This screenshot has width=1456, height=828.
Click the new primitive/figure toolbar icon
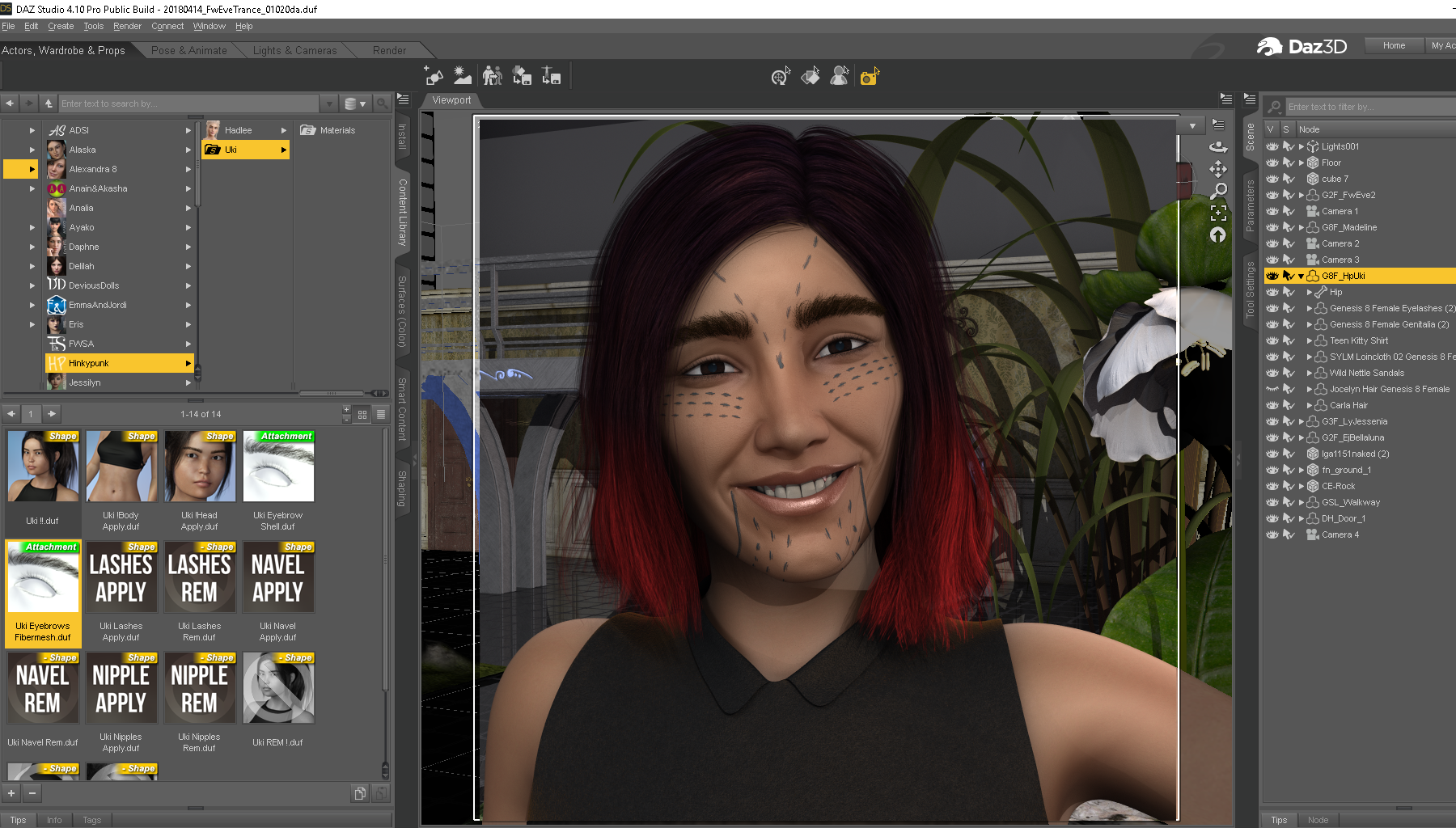pyautogui.click(x=434, y=76)
